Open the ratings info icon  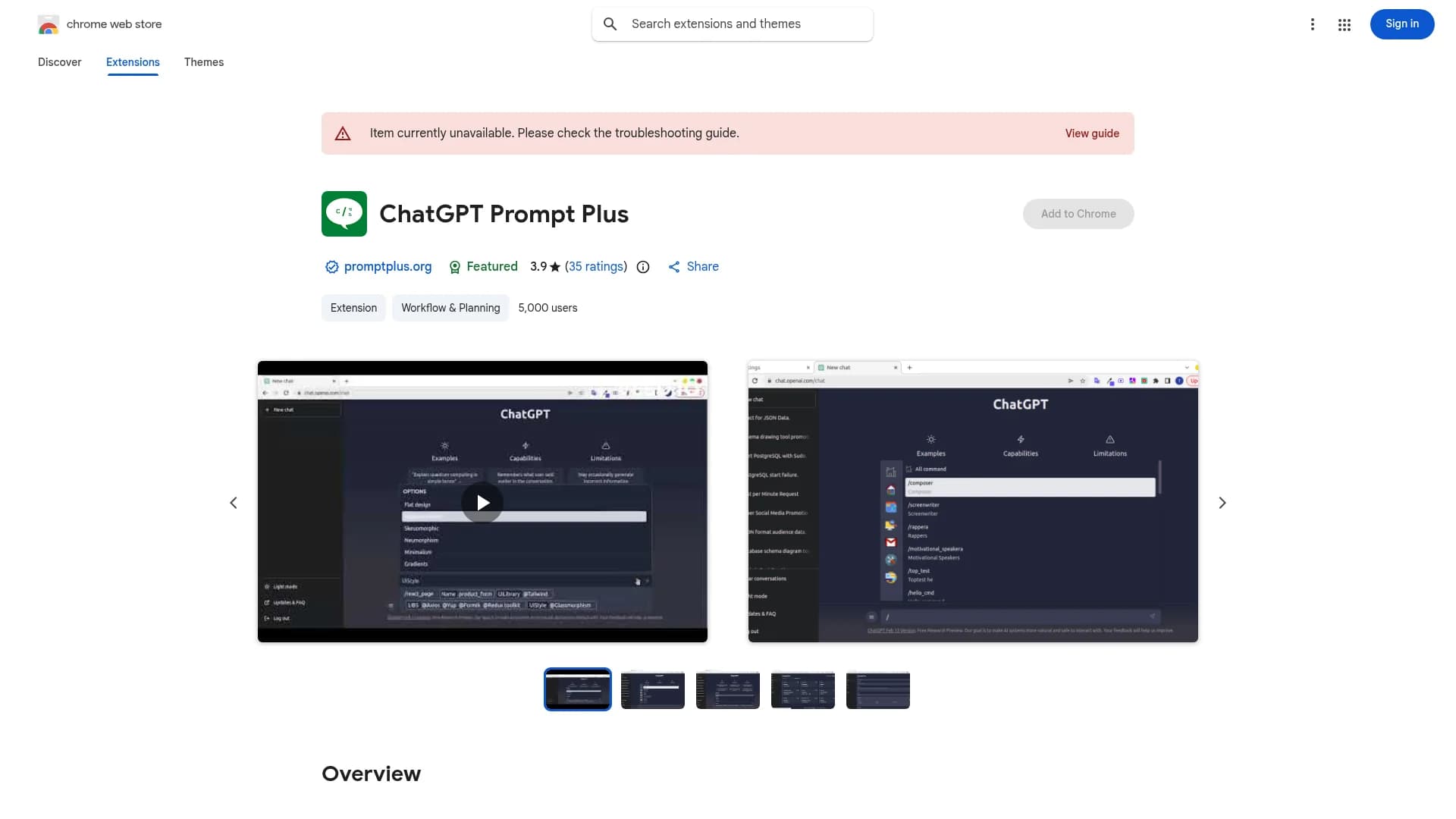pos(643,267)
